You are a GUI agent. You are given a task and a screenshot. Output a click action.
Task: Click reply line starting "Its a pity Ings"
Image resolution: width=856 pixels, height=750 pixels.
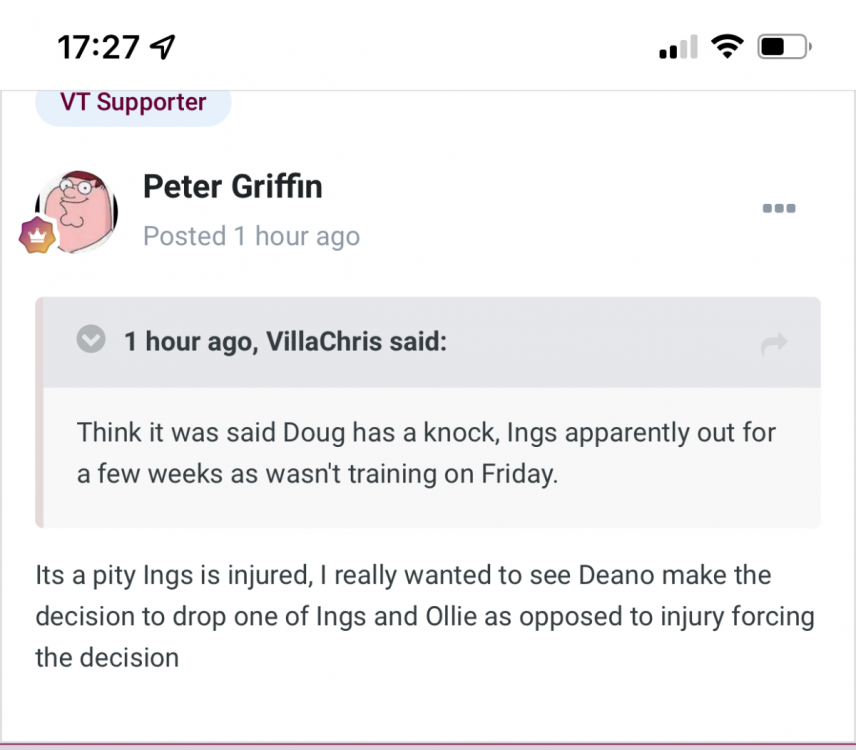403,575
